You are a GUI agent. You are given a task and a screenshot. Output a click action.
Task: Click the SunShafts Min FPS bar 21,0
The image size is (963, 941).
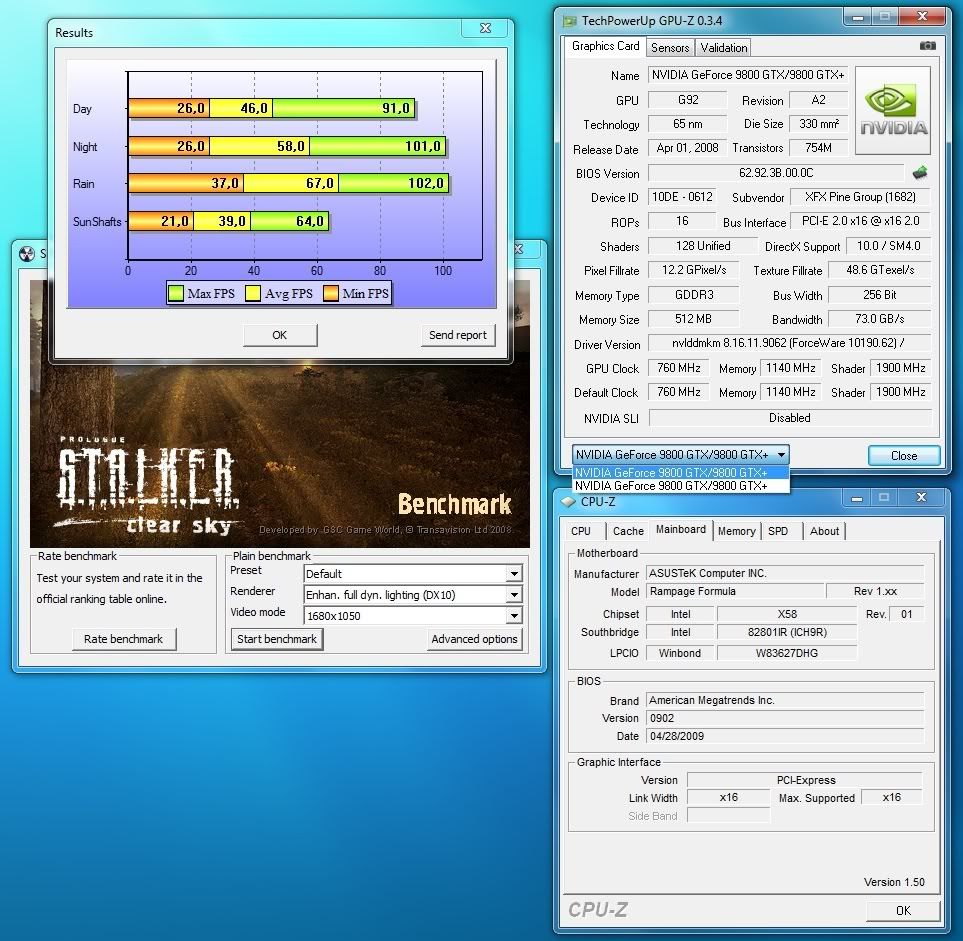[x=161, y=221]
